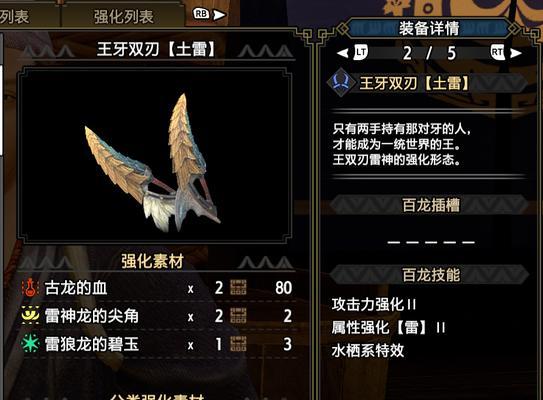The height and width of the screenshot is (400, 543).
Task: Click the item box icon beside 雷狼龙的碧玉
Action: pos(239,344)
